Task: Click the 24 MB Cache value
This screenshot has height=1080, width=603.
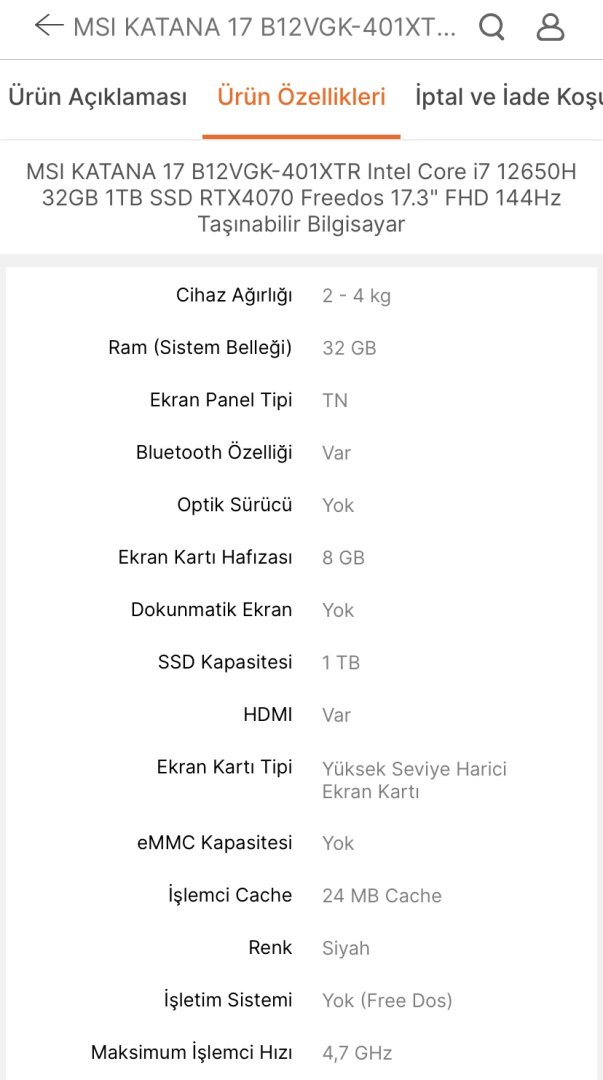Action: [x=382, y=895]
